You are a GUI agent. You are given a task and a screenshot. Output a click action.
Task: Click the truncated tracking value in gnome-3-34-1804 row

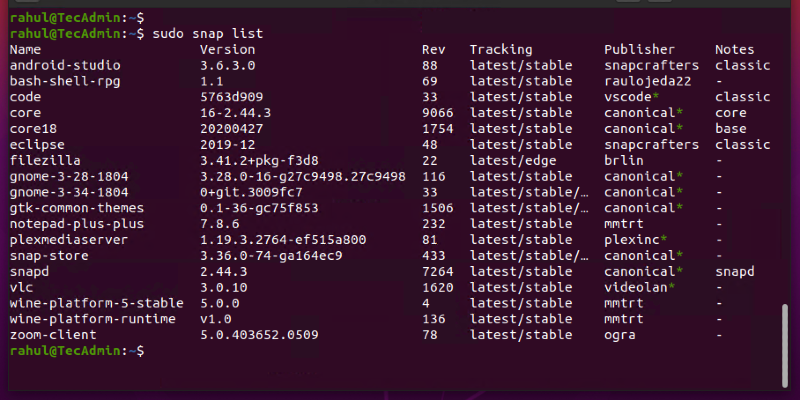(x=529, y=193)
